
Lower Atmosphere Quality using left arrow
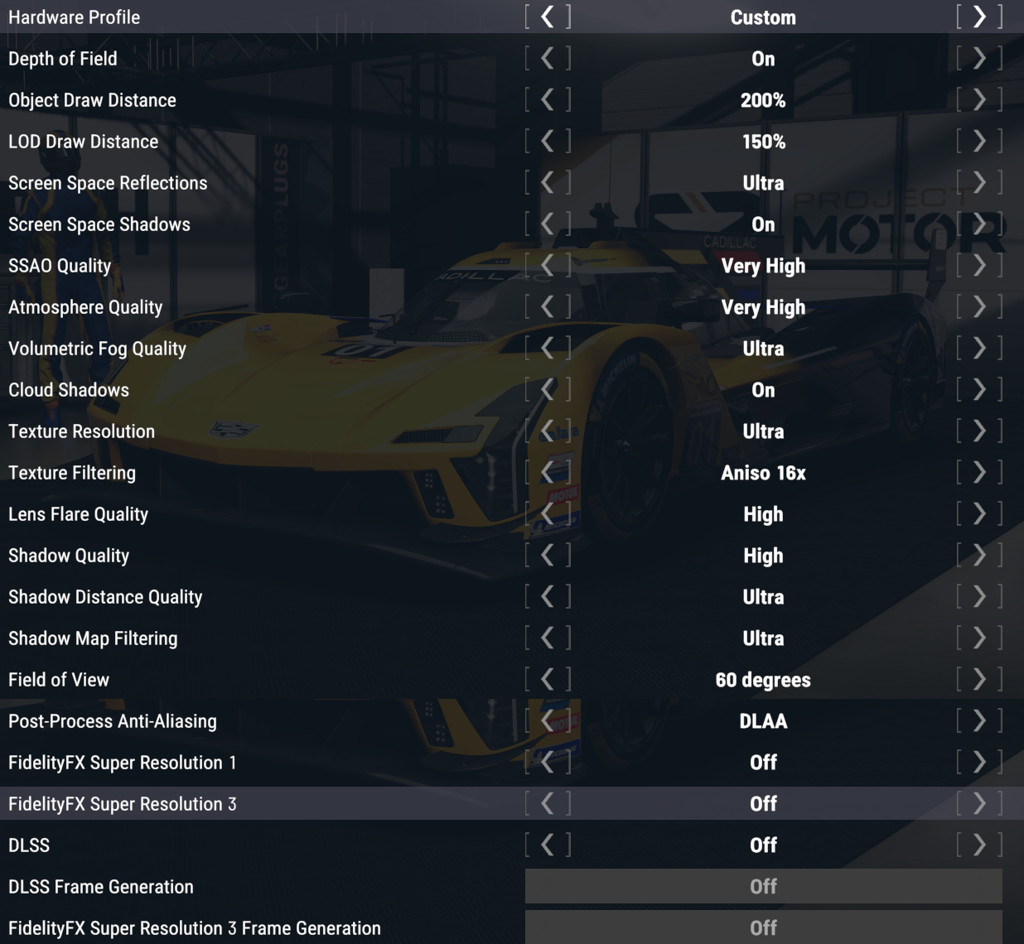[547, 307]
